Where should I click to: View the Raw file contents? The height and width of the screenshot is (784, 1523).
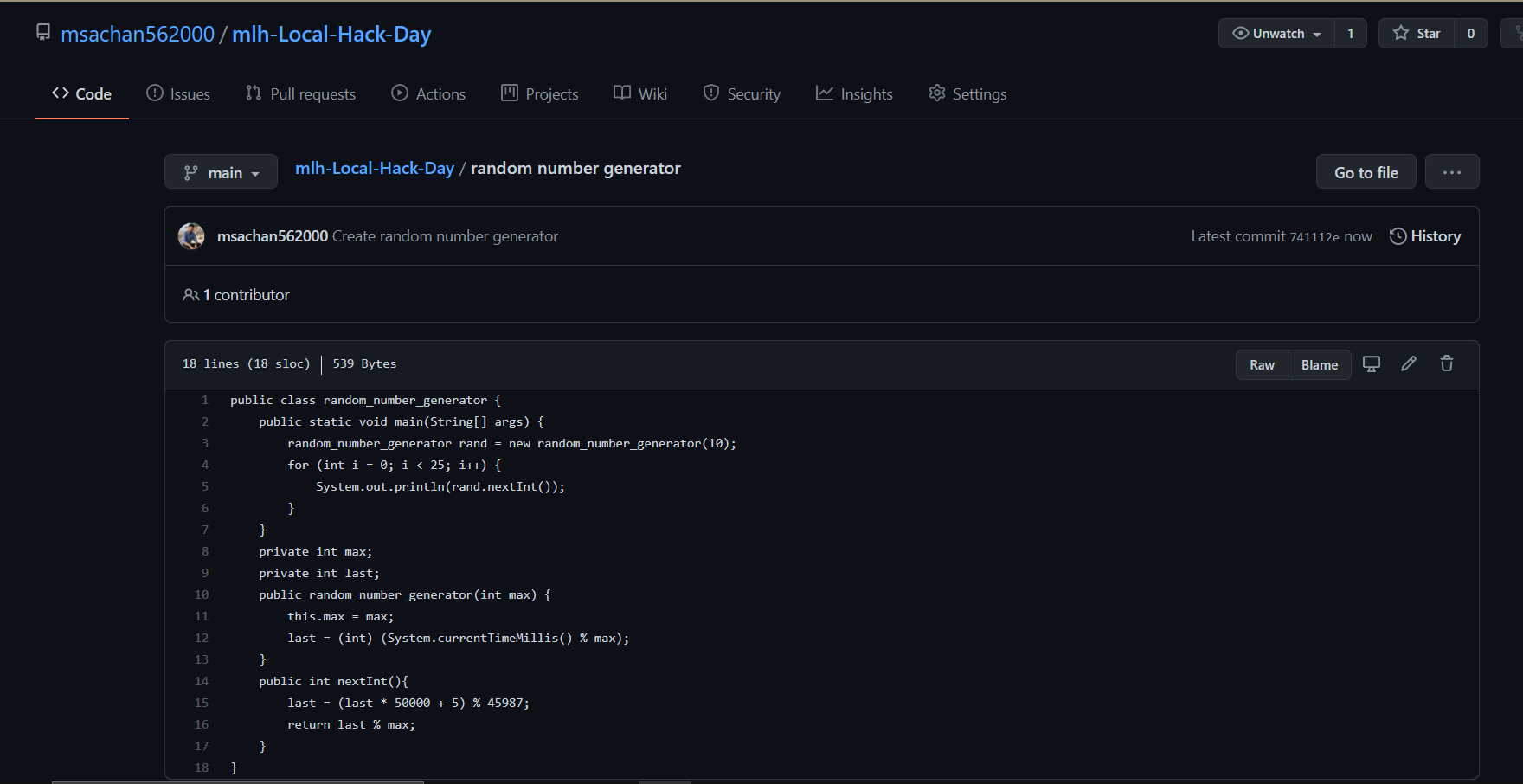1262,365
